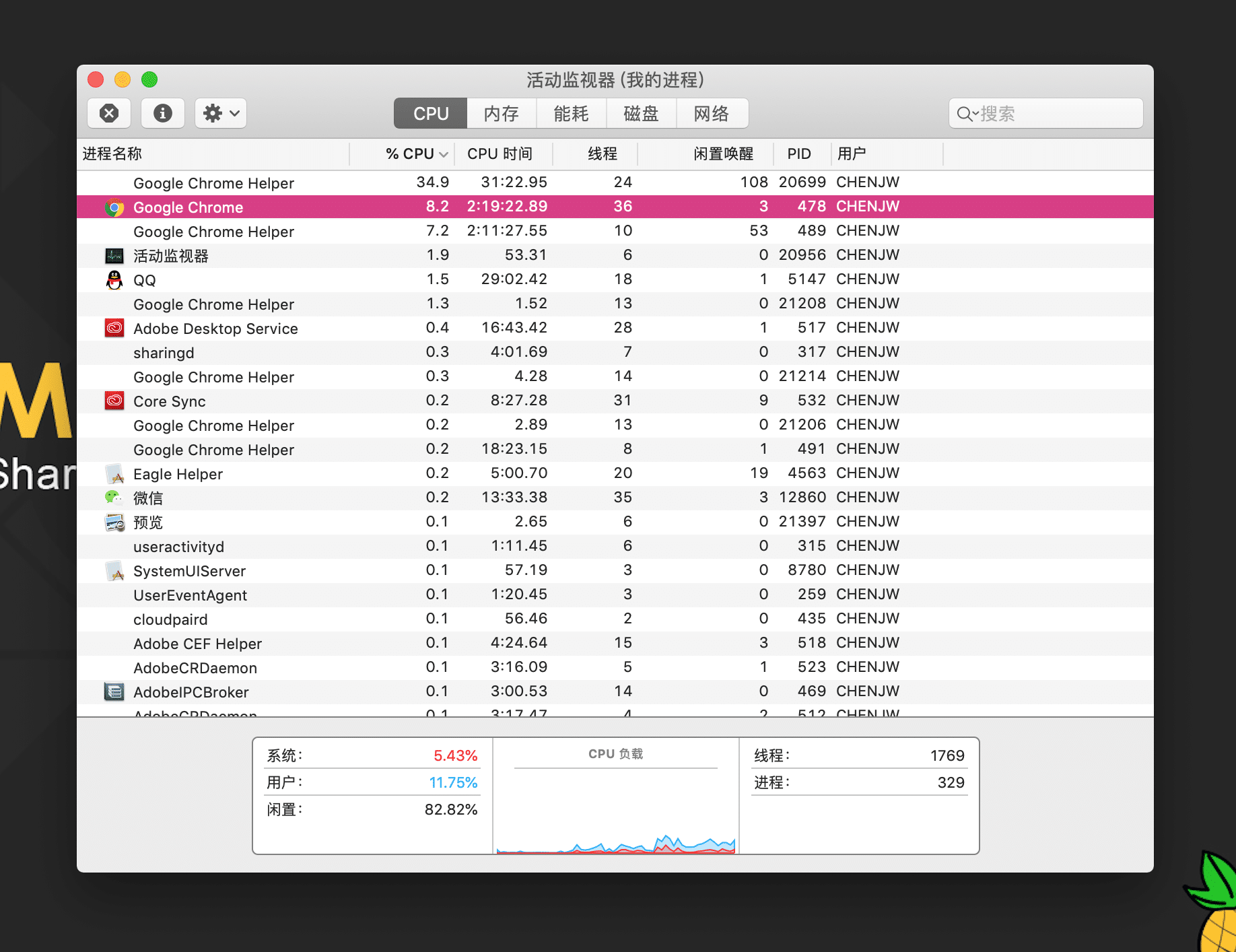1236x952 pixels.
Task: Select Google Chrome Helper row with PID 491
Action: 615,449
